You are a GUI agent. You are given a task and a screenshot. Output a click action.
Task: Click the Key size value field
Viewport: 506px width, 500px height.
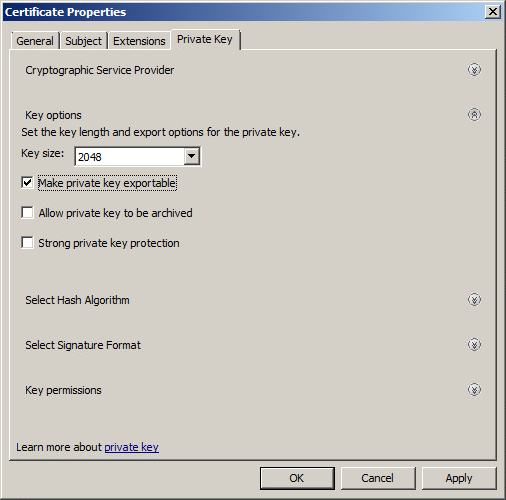pos(130,156)
